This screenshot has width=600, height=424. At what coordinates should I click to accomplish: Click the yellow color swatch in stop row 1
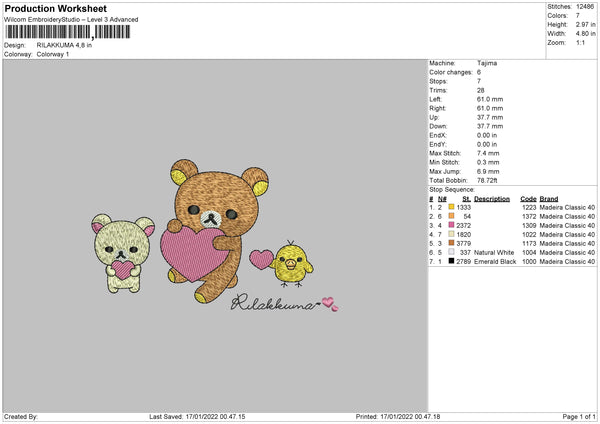451,207
